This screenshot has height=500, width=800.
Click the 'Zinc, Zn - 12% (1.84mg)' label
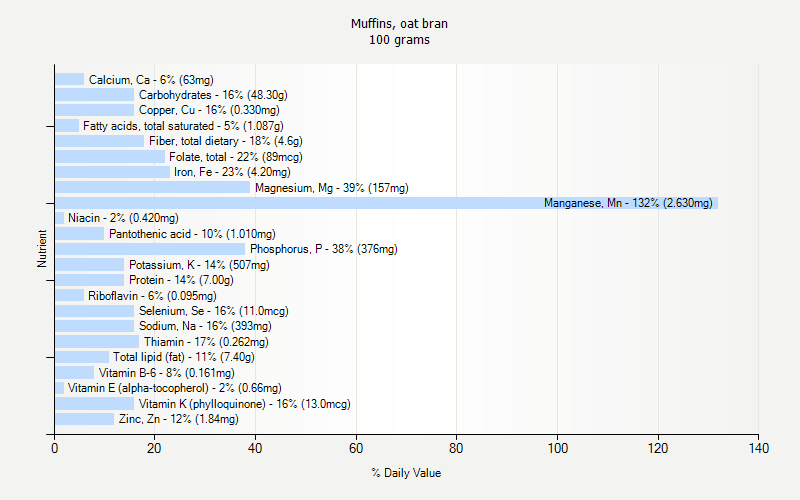[179, 419]
